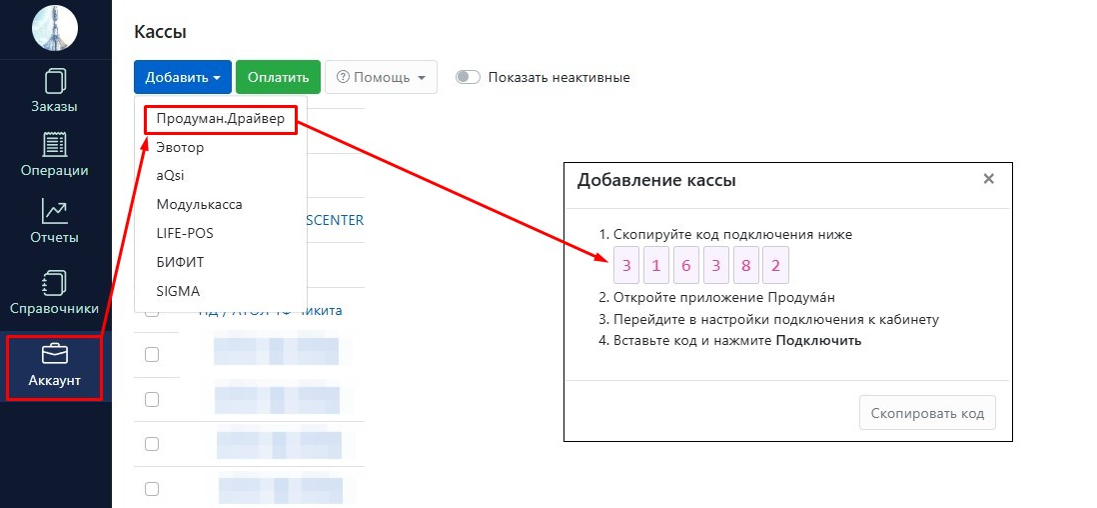1097x508 pixels.
Task: Close the Добавление кассы dialog
Action: click(x=988, y=179)
